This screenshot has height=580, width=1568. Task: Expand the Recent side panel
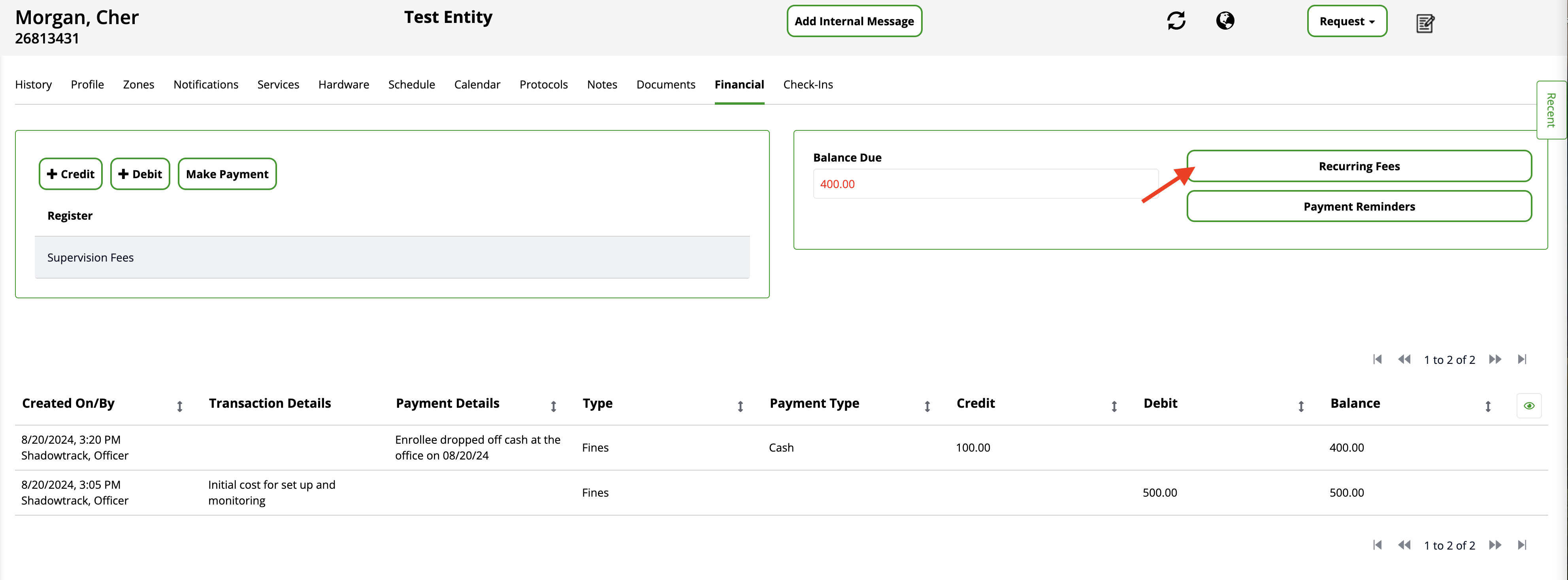point(1551,110)
